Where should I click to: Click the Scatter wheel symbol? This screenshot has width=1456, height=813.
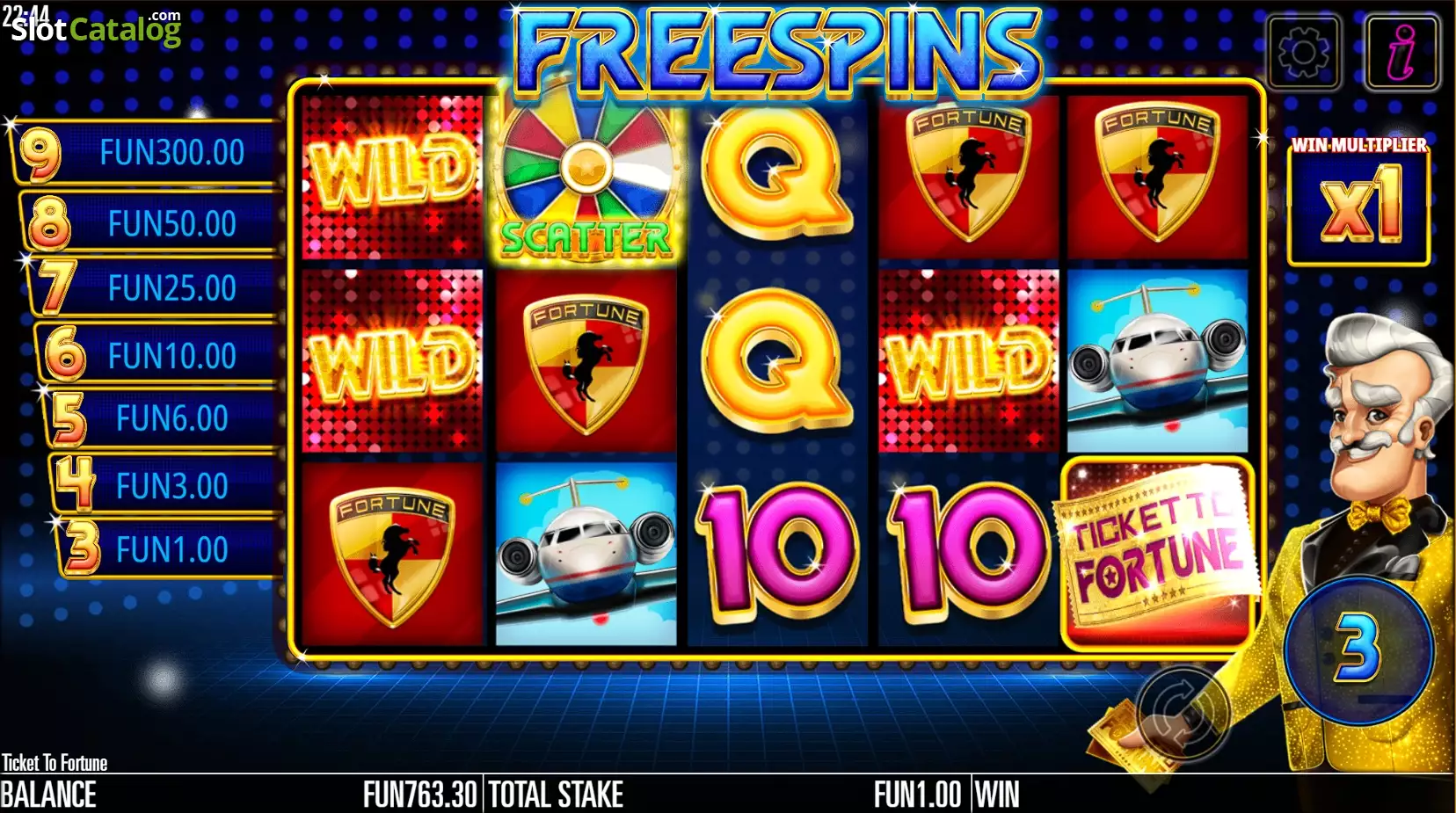point(586,178)
